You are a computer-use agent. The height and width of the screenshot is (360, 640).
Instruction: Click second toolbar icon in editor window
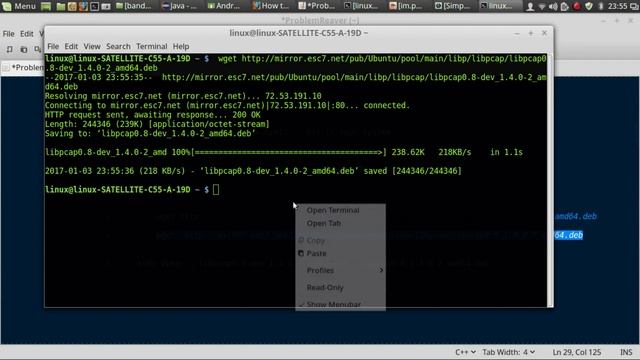click(24, 49)
